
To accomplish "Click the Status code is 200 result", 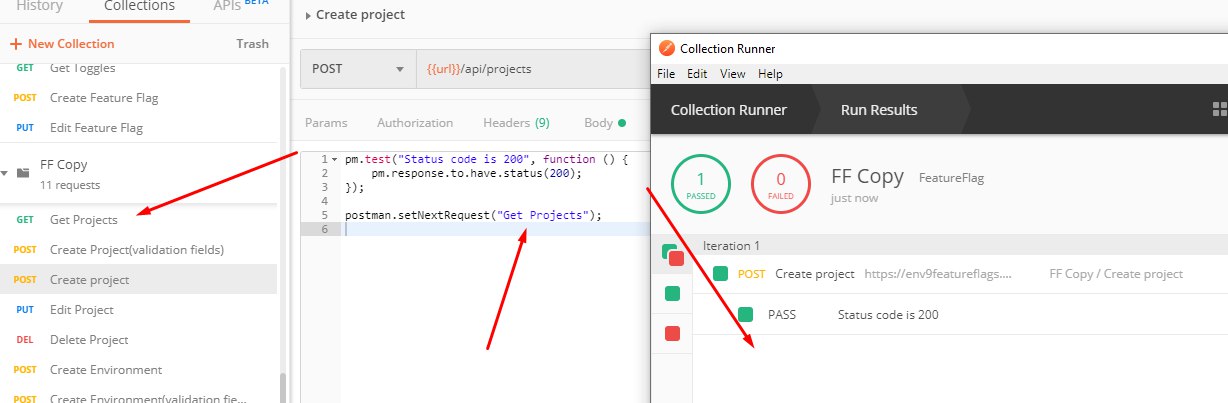I will pos(888,315).
